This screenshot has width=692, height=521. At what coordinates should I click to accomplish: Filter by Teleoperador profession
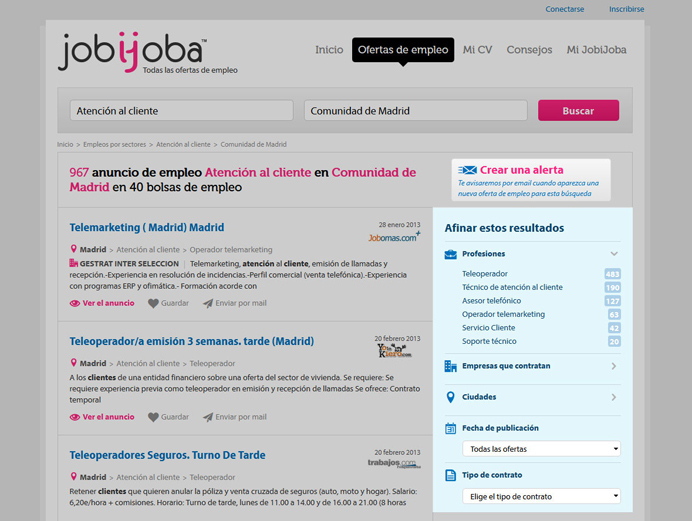pyautogui.click(x=485, y=274)
